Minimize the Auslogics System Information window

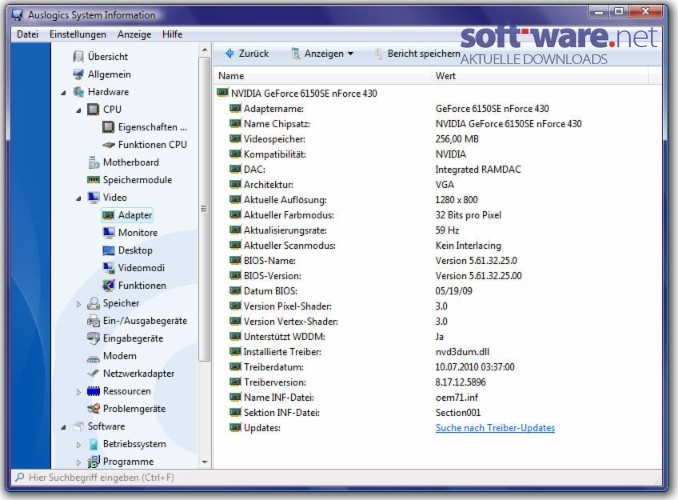tap(599, 12)
